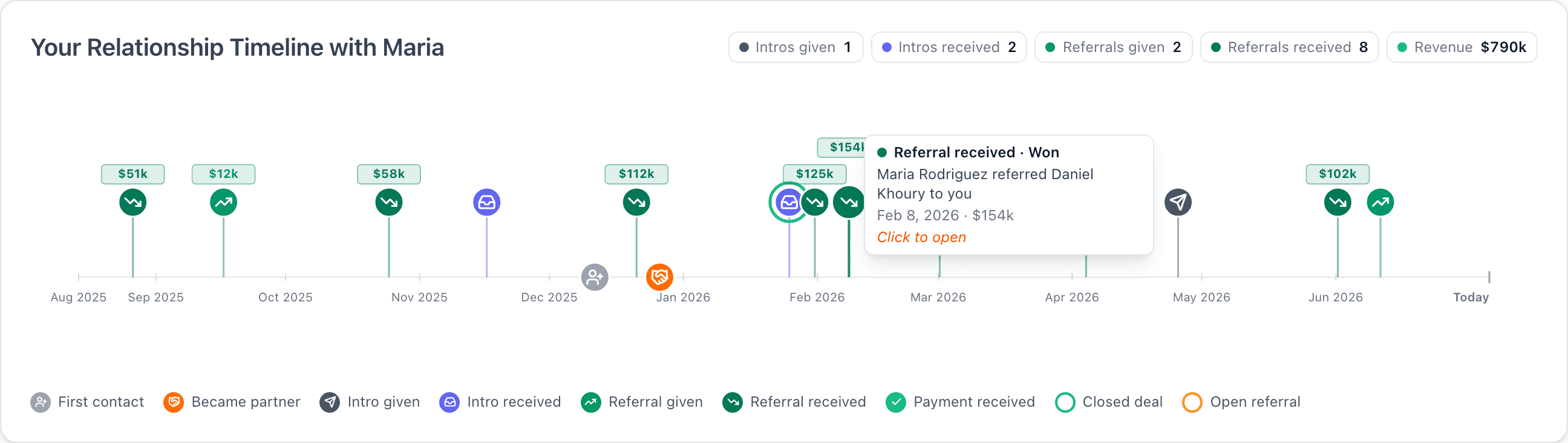
Task: Click the $58k value label
Action: click(389, 174)
